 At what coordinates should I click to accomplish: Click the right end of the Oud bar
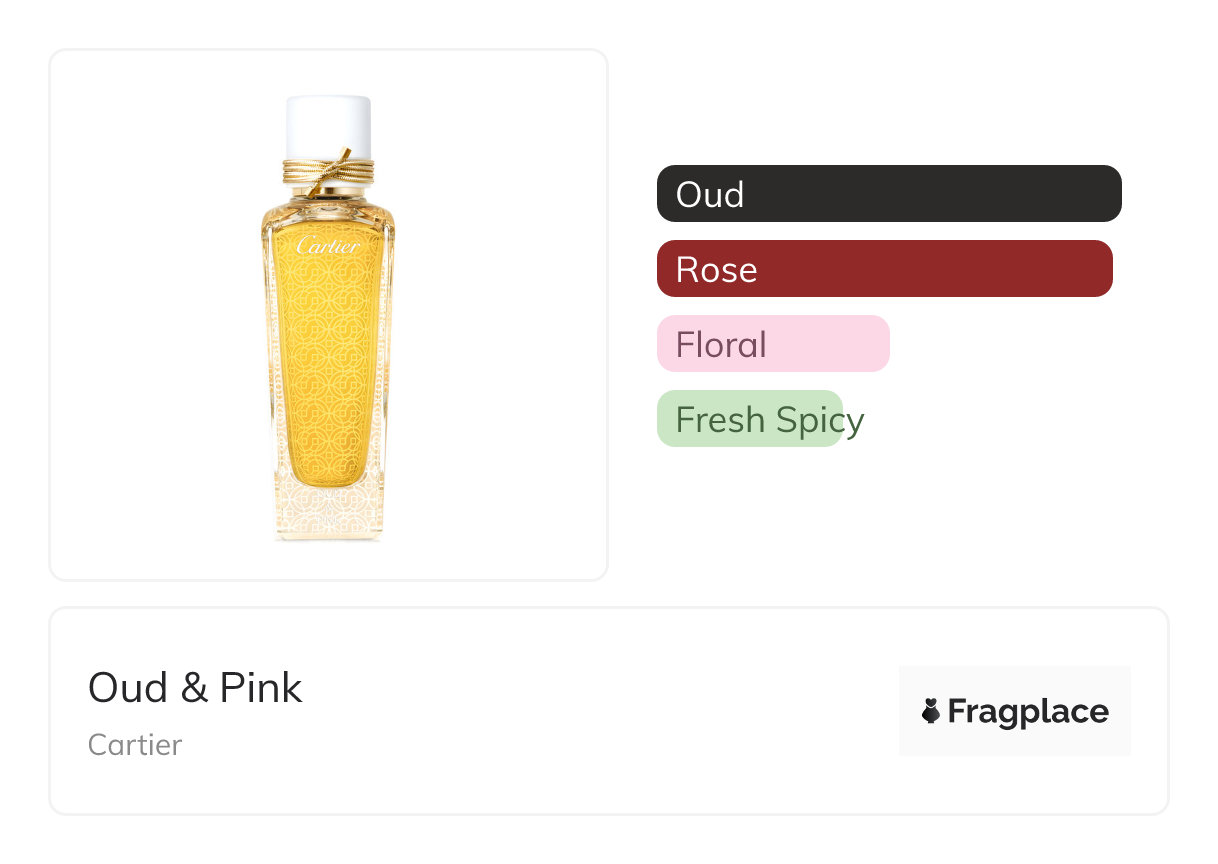point(1108,193)
